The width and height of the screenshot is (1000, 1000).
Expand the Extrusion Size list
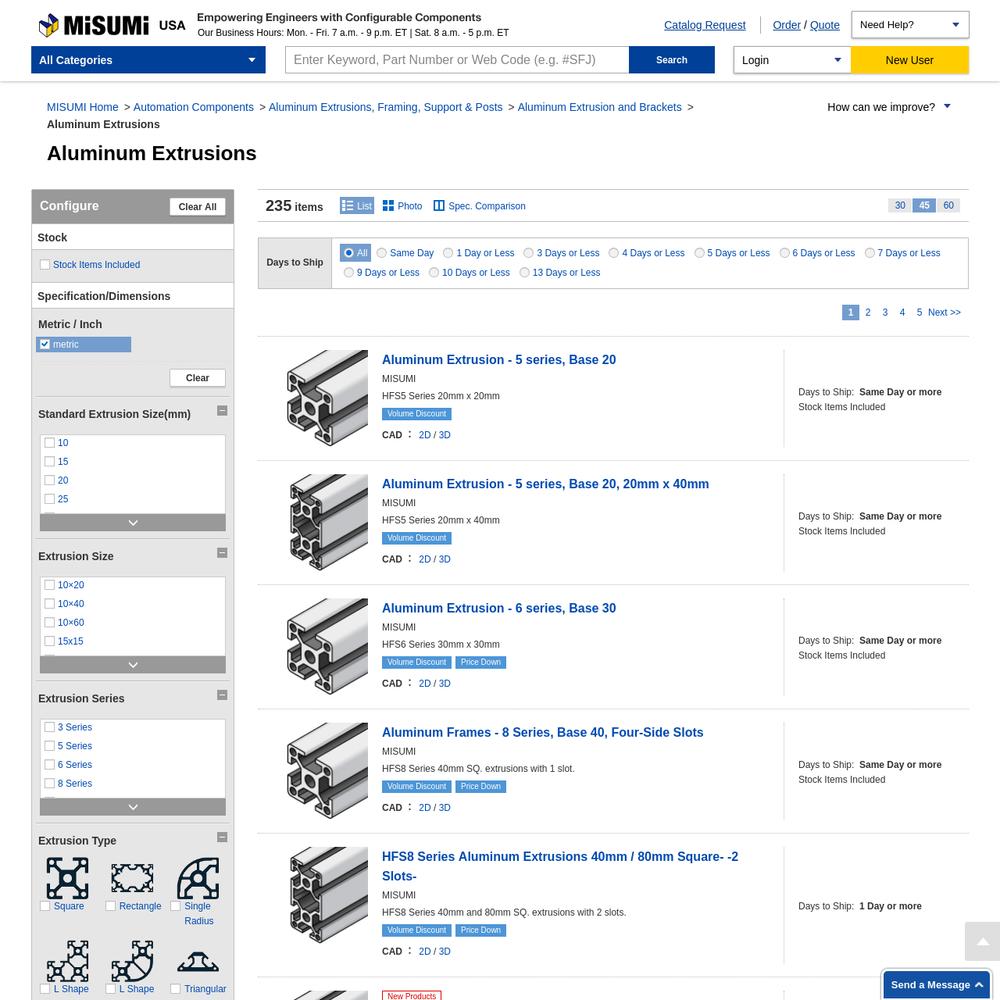[x=133, y=665]
